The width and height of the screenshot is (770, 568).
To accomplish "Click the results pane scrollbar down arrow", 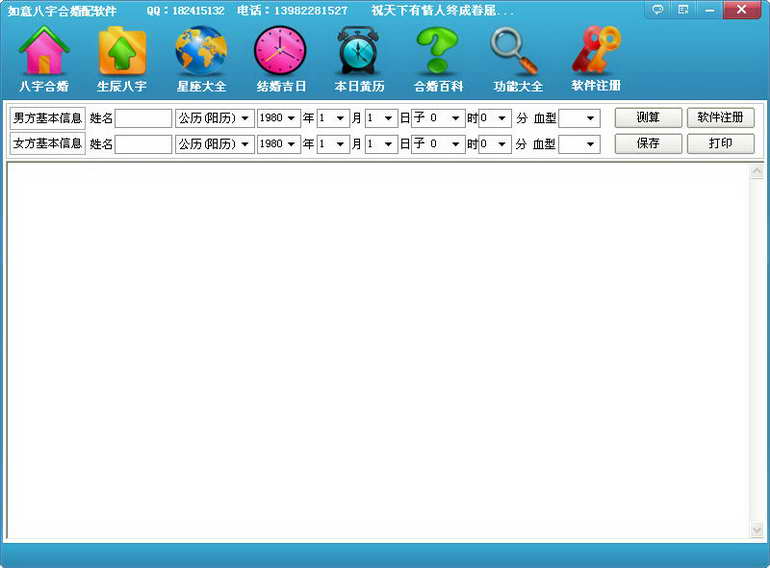I will 756,530.
